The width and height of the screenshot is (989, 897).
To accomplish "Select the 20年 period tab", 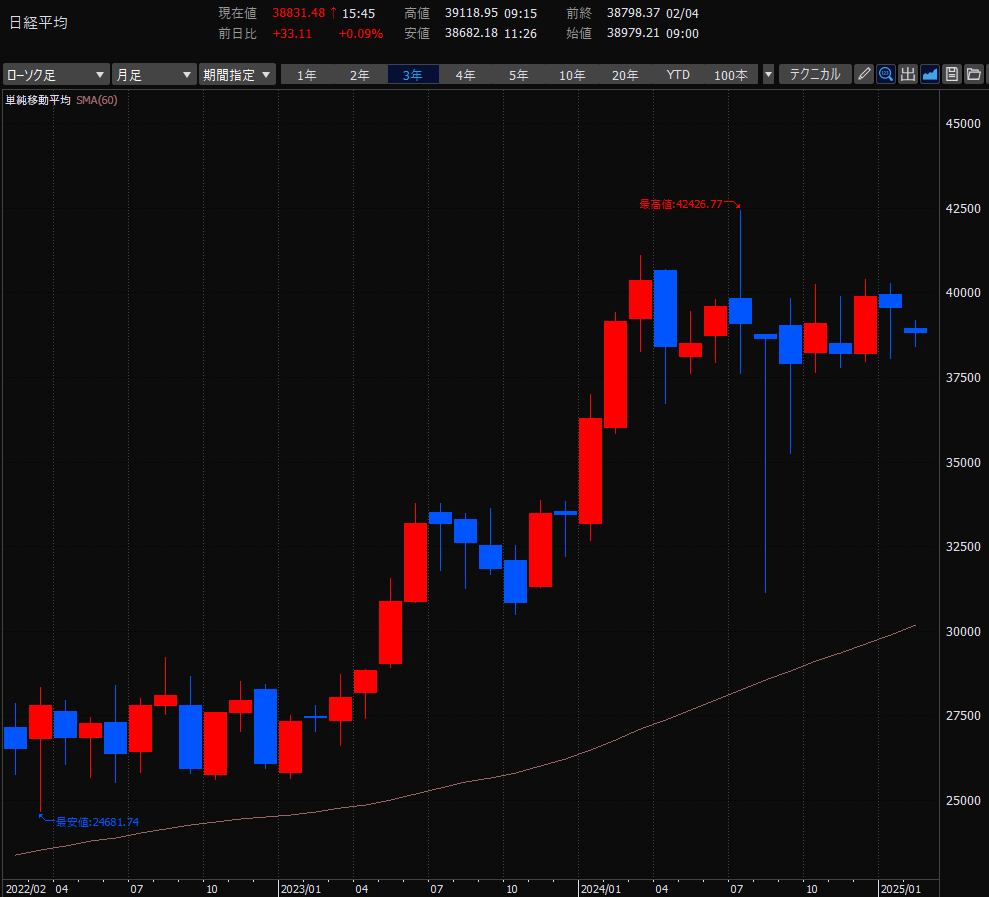I will (625, 75).
